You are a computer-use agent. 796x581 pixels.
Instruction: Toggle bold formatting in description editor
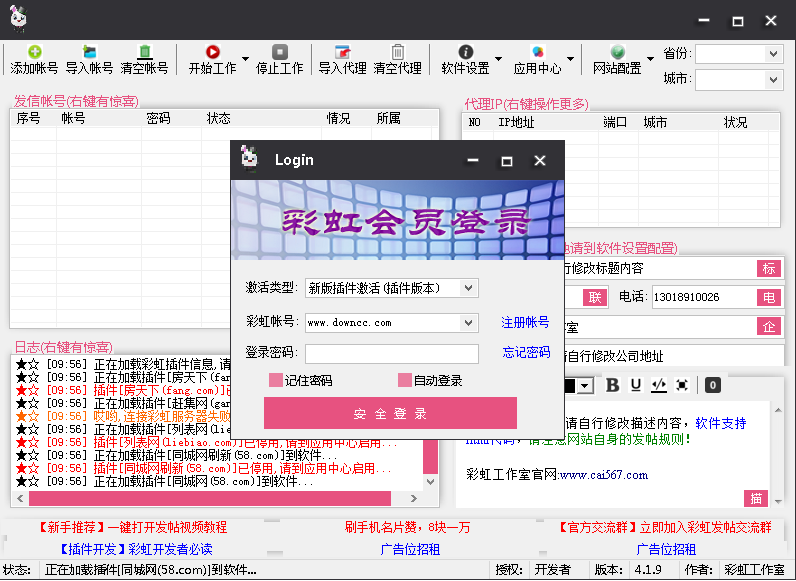[x=612, y=385]
